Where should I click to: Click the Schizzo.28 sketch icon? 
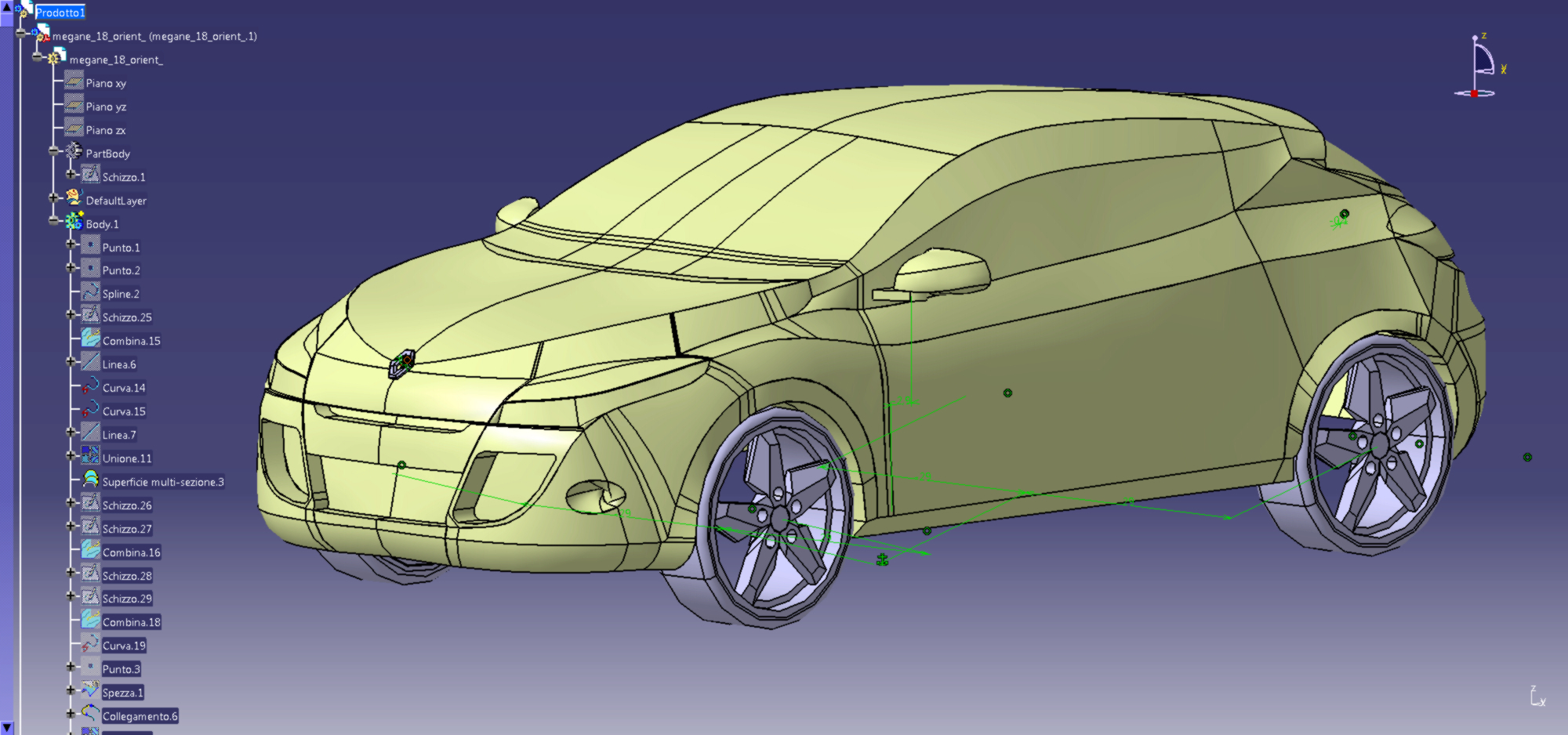tap(91, 573)
